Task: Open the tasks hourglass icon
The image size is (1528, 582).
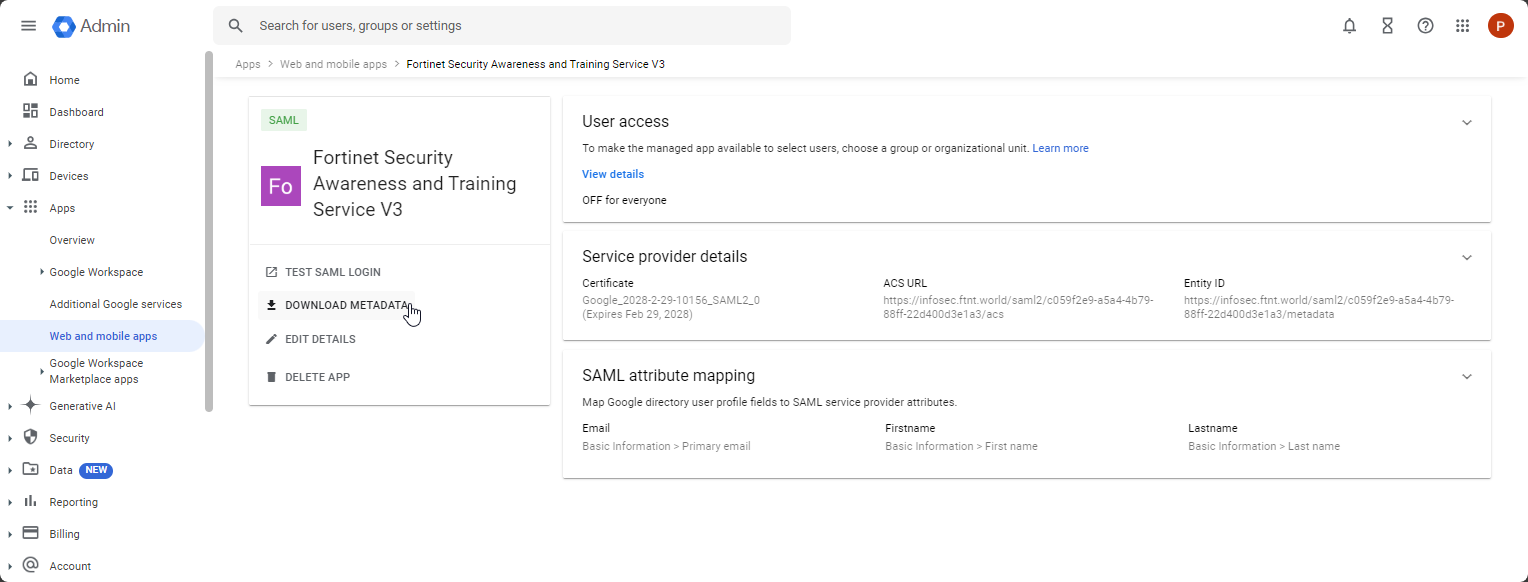Action: [x=1387, y=26]
